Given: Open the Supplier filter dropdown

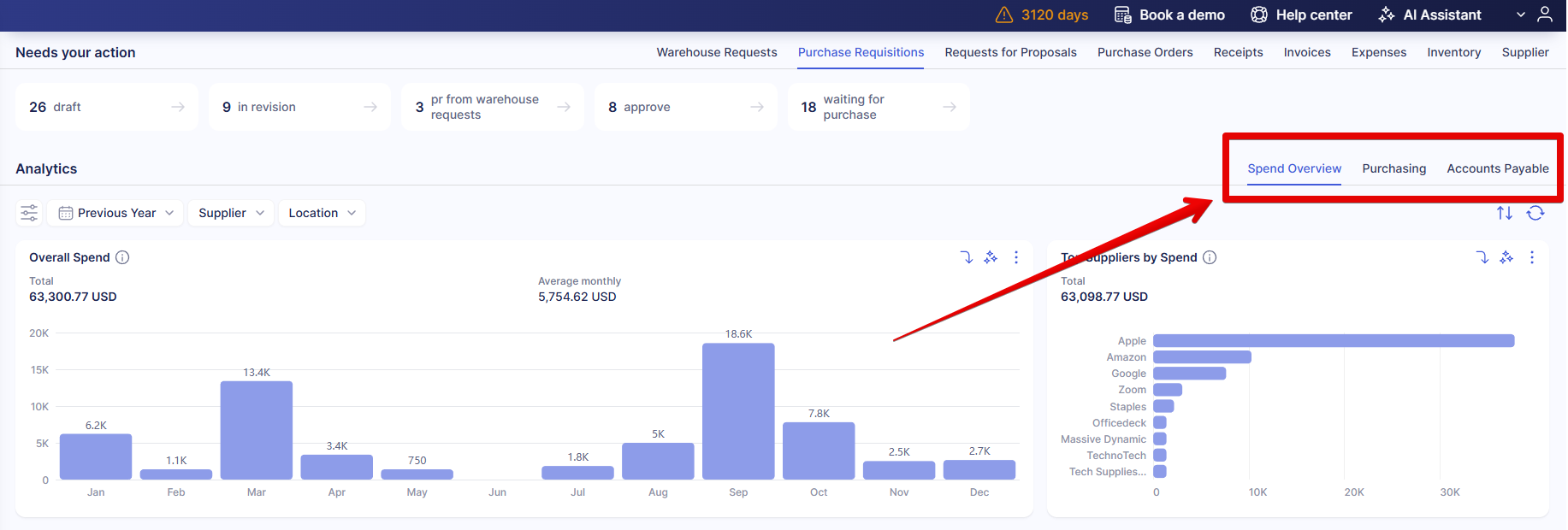Looking at the screenshot, I should coord(231,213).
